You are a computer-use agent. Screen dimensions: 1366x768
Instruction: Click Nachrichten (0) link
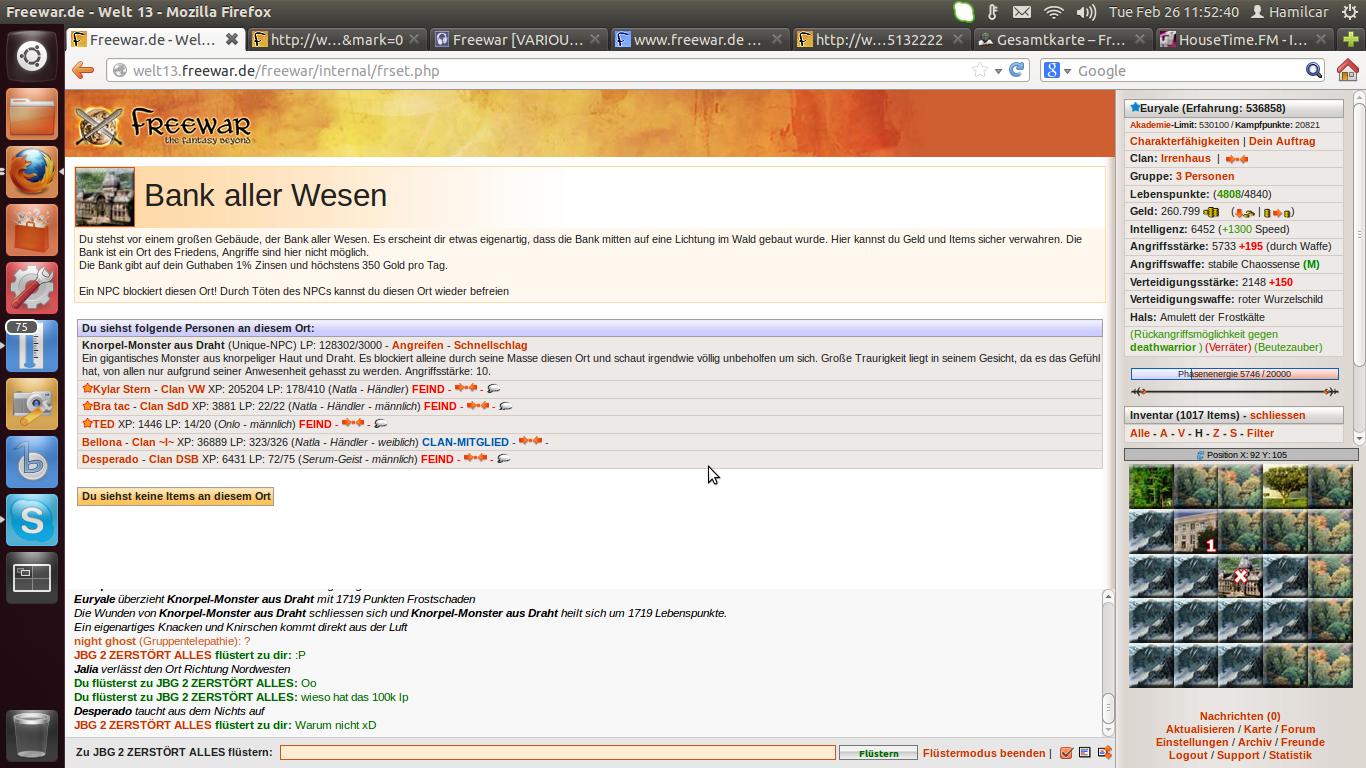point(1240,716)
